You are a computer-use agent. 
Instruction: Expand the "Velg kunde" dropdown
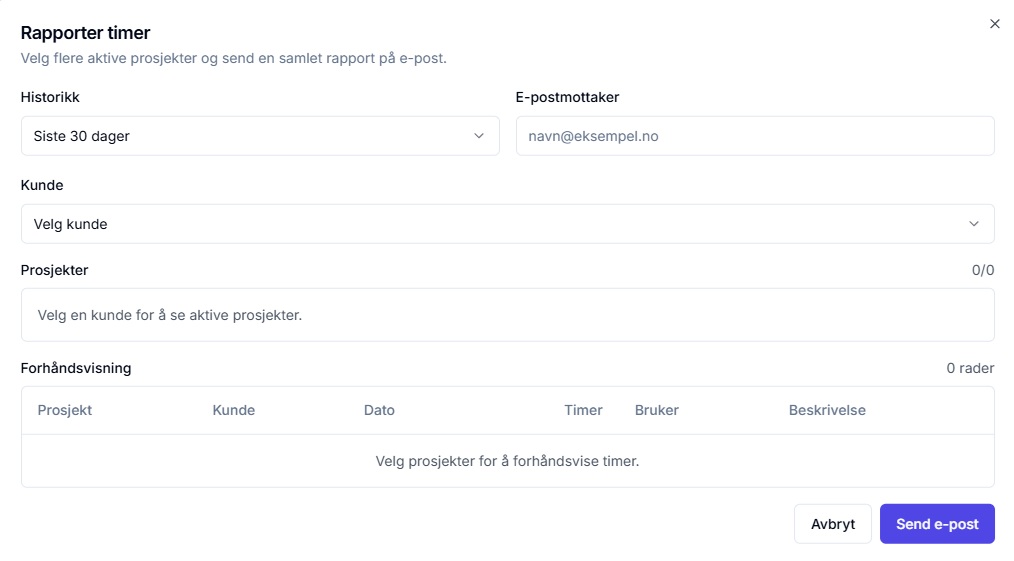click(x=507, y=224)
